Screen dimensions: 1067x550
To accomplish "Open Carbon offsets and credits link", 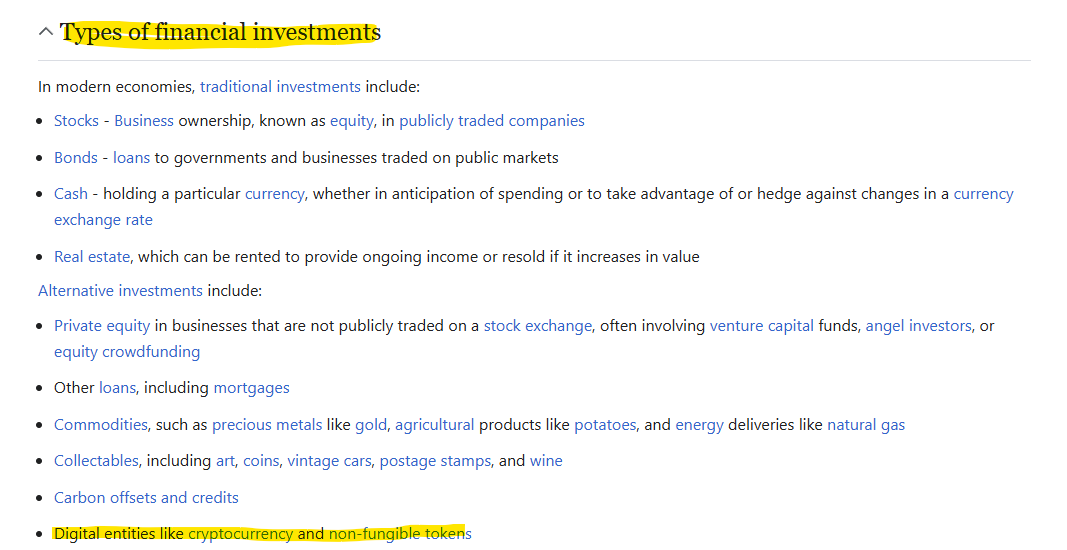I will click(146, 497).
